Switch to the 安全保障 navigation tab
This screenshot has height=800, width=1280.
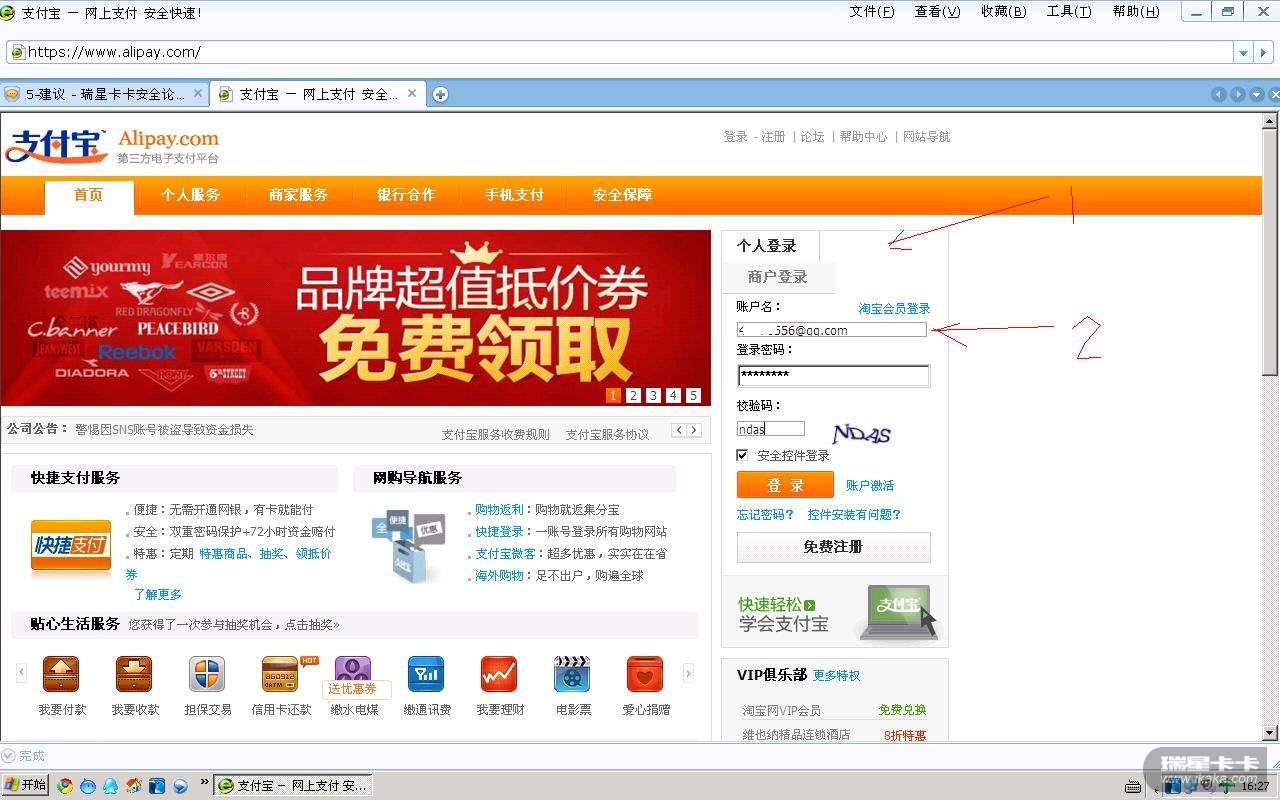[x=622, y=195]
